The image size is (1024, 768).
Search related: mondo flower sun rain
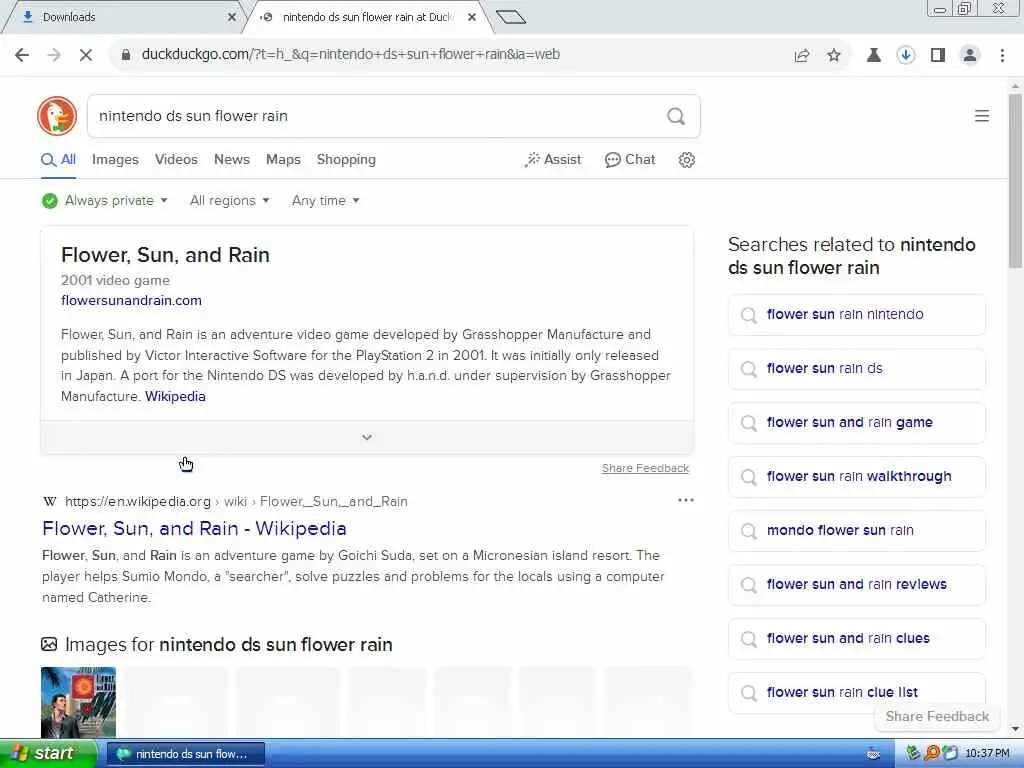pos(856,531)
